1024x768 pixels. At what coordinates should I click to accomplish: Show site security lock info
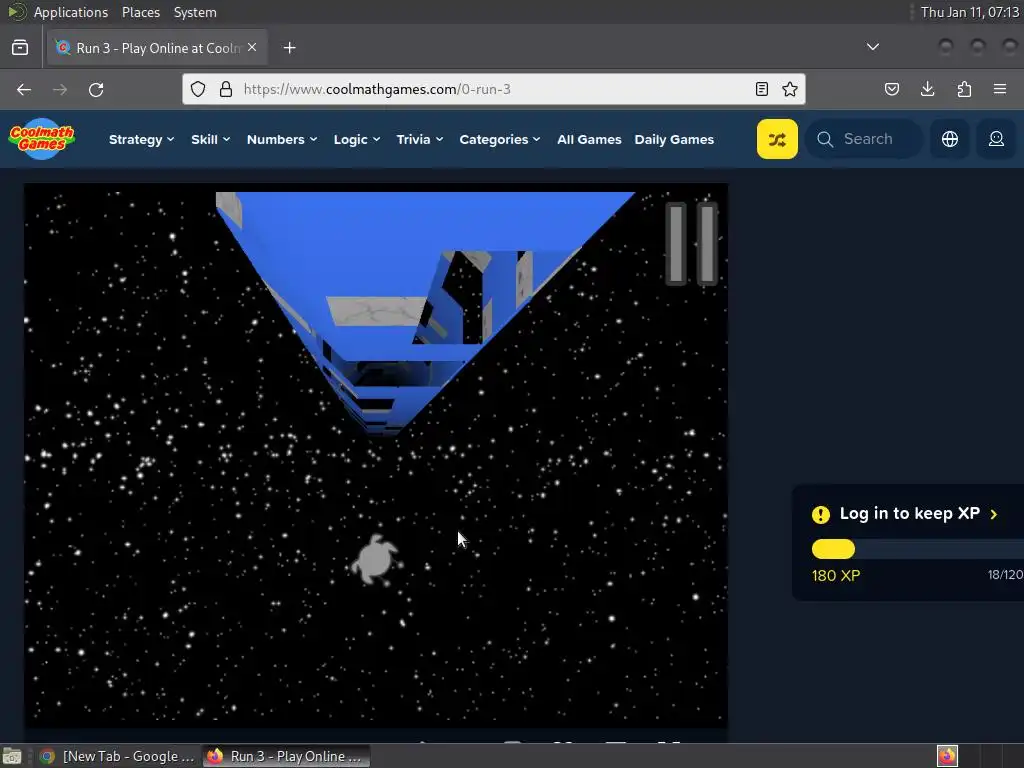226,89
